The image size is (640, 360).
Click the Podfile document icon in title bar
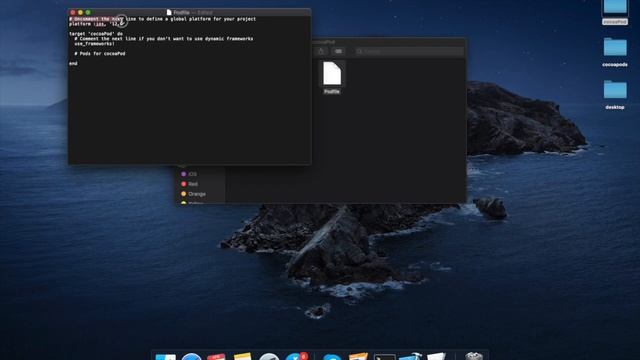[169, 13]
